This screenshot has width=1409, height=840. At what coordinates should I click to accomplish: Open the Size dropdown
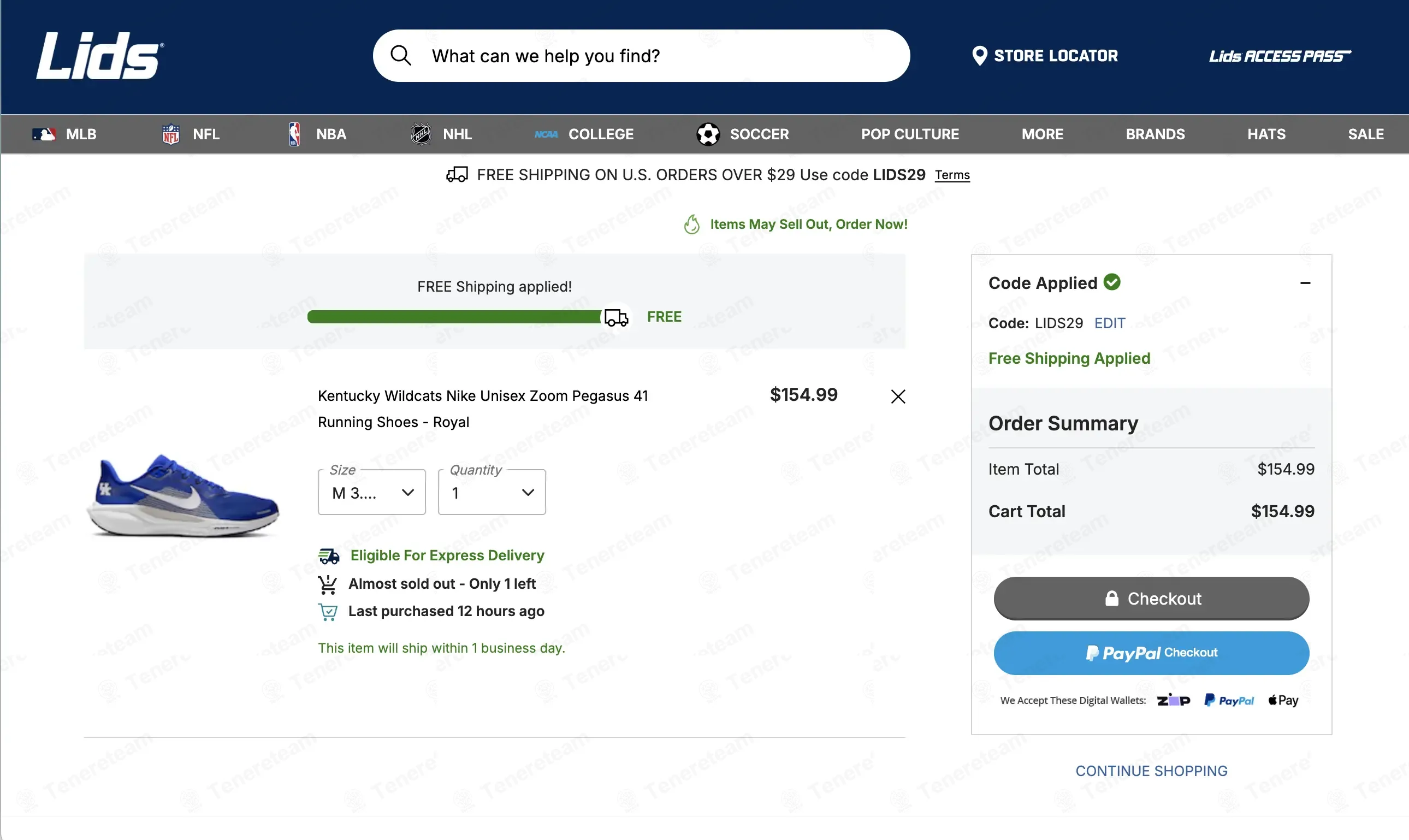click(372, 493)
